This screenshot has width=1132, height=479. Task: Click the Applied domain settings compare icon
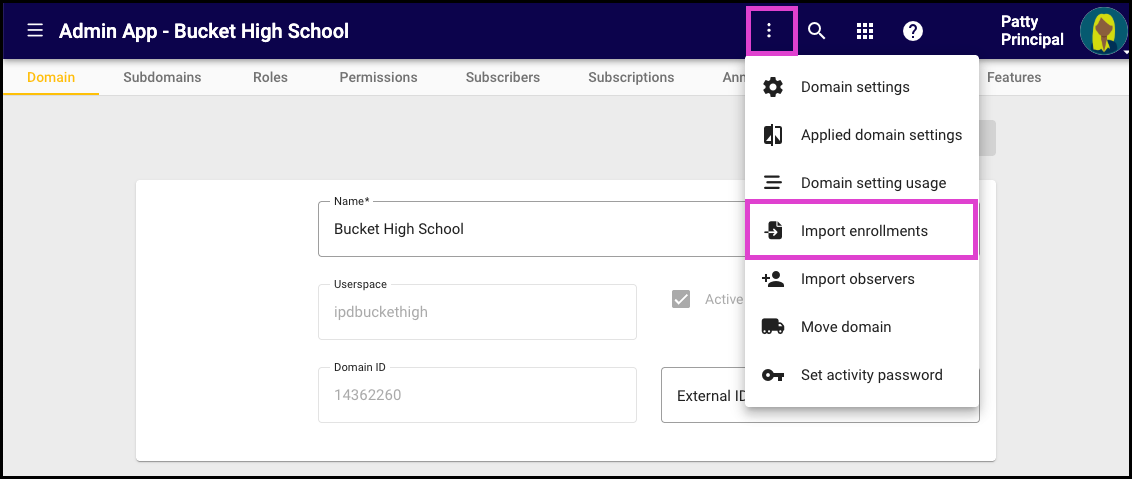click(x=773, y=135)
